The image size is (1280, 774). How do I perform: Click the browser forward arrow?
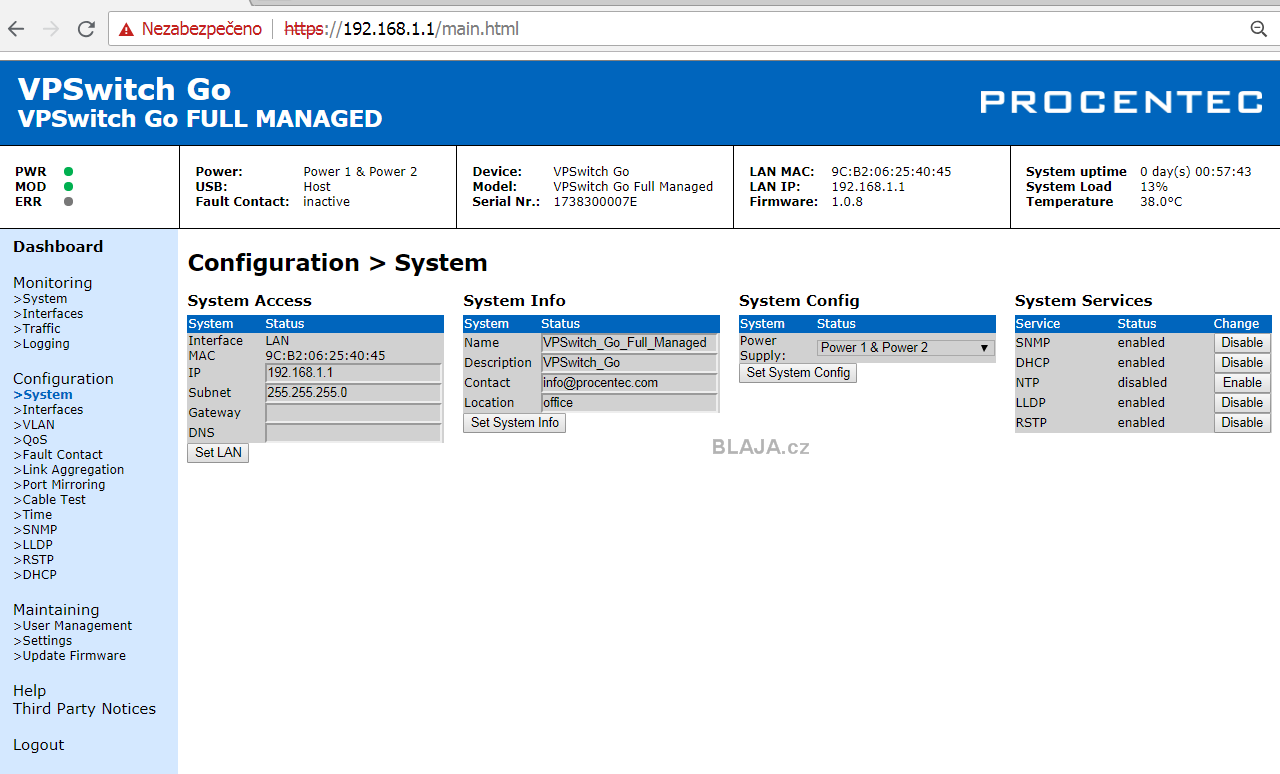coord(51,29)
